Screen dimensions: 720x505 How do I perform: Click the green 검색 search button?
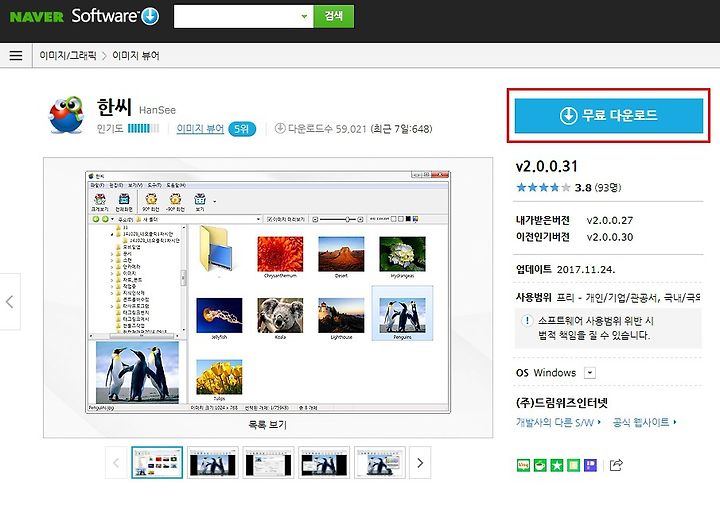pyautogui.click(x=334, y=17)
